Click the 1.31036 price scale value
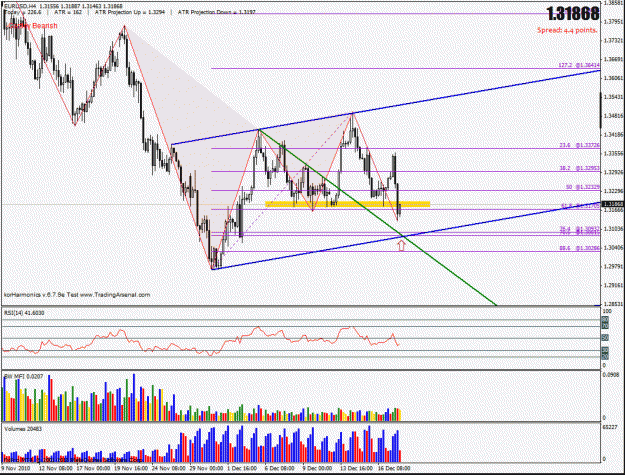The image size is (625, 475). pyautogui.click(x=613, y=229)
